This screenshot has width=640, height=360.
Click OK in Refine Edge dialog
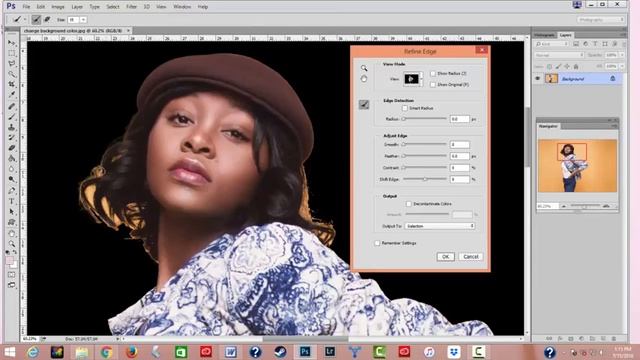click(445, 256)
